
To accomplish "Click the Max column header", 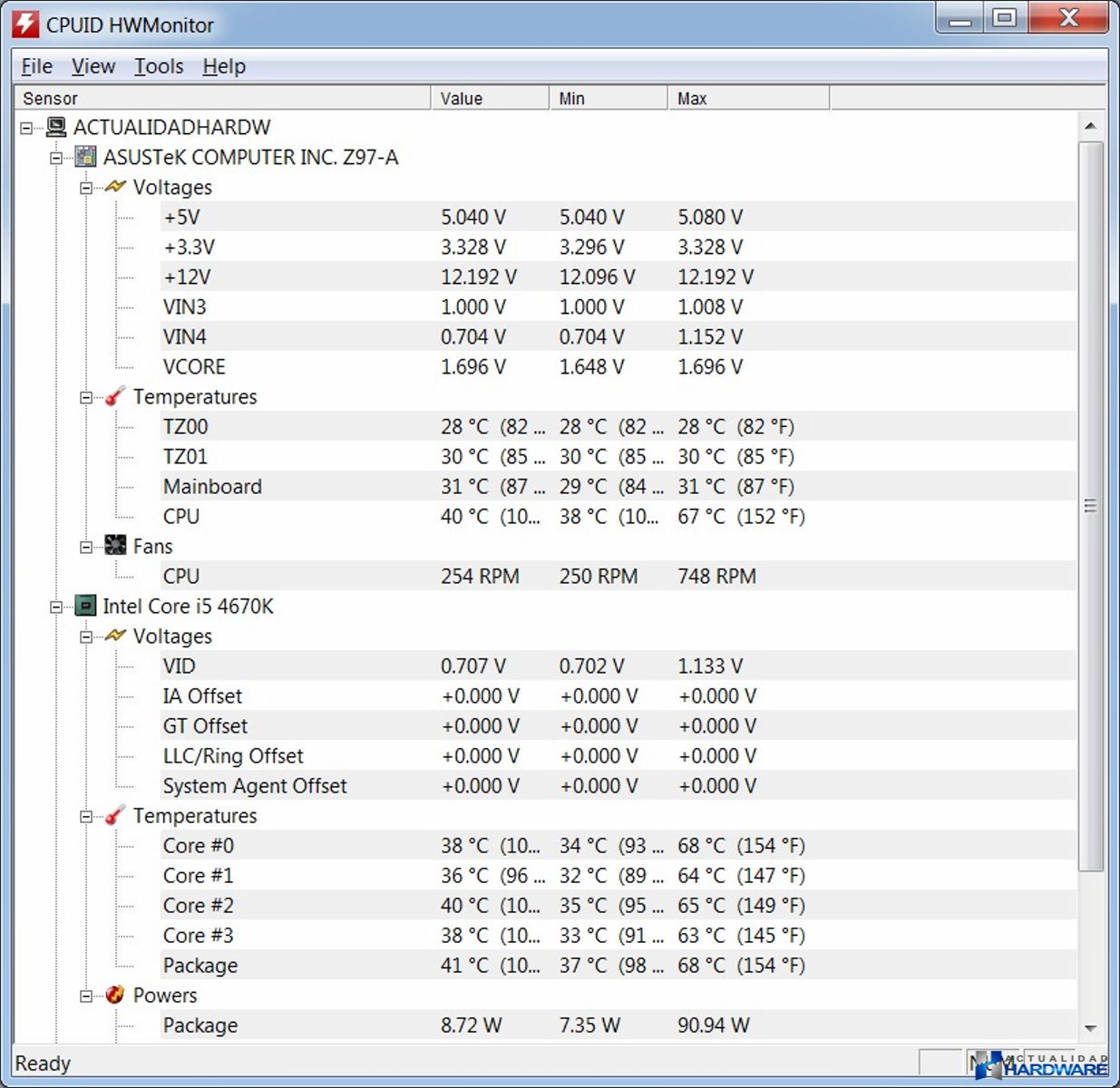I will coord(747,98).
